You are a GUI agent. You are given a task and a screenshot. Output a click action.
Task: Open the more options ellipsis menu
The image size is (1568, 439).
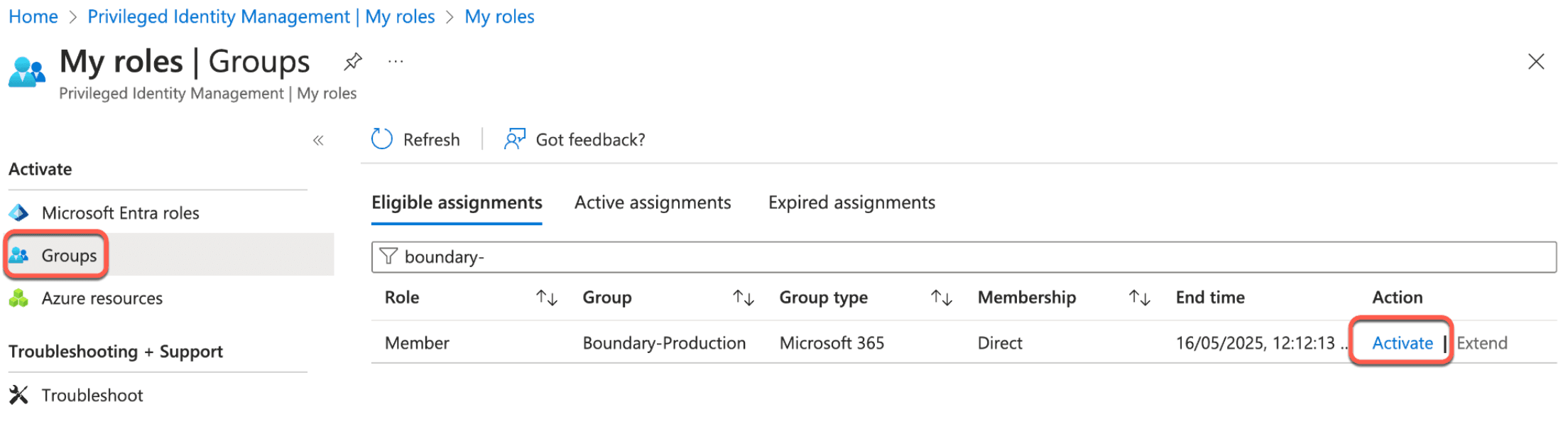[396, 62]
